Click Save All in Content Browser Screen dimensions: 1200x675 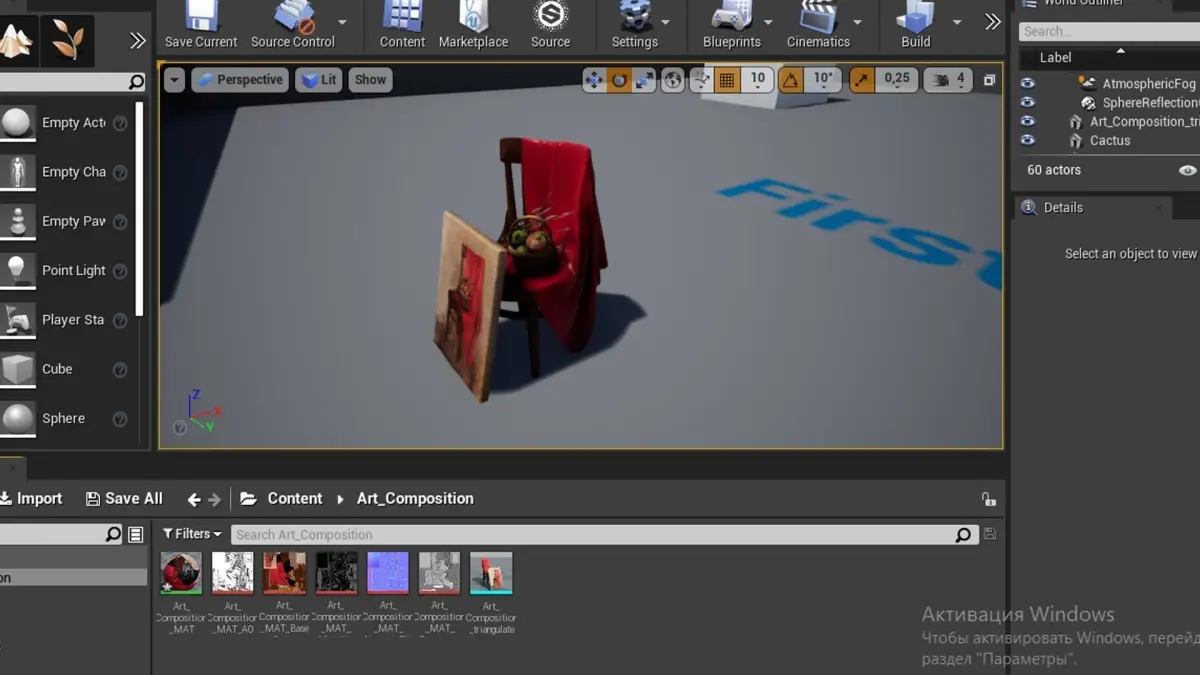point(124,498)
